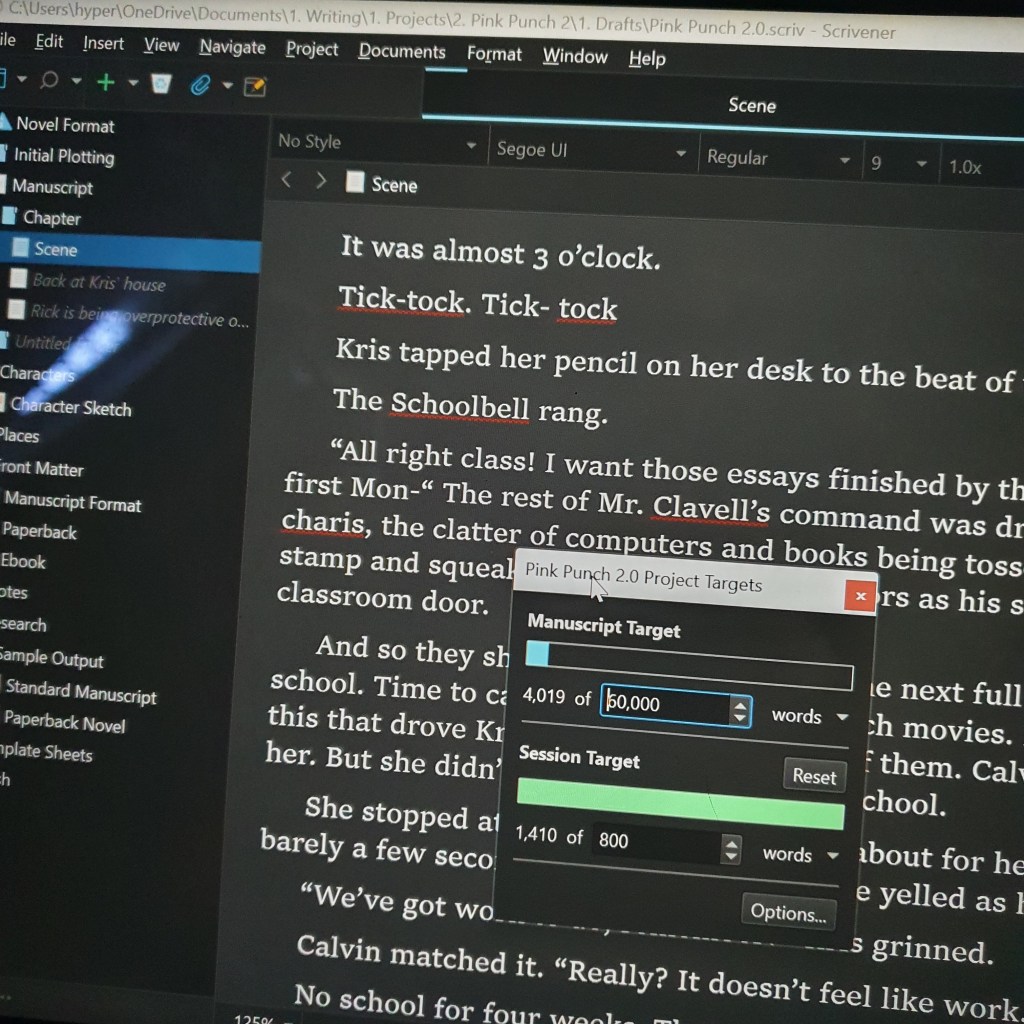Click the Reset session target button

click(814, 776)
